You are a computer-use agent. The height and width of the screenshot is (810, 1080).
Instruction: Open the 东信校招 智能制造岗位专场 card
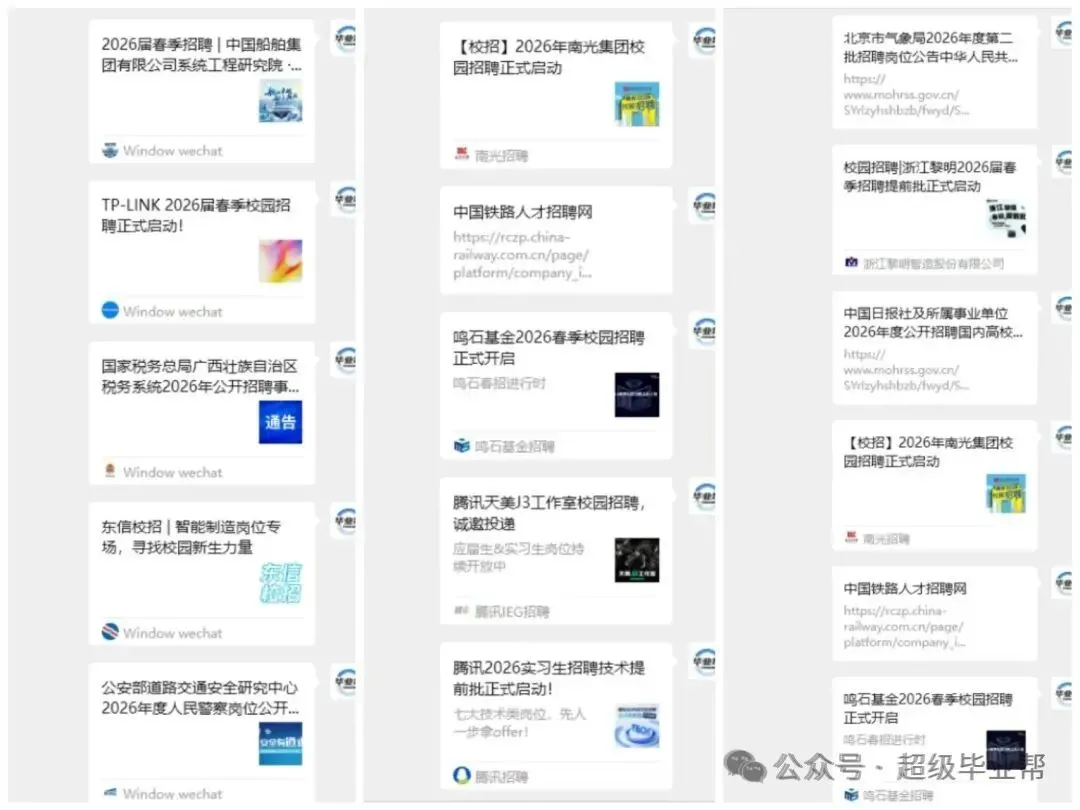tap(202, 574)
